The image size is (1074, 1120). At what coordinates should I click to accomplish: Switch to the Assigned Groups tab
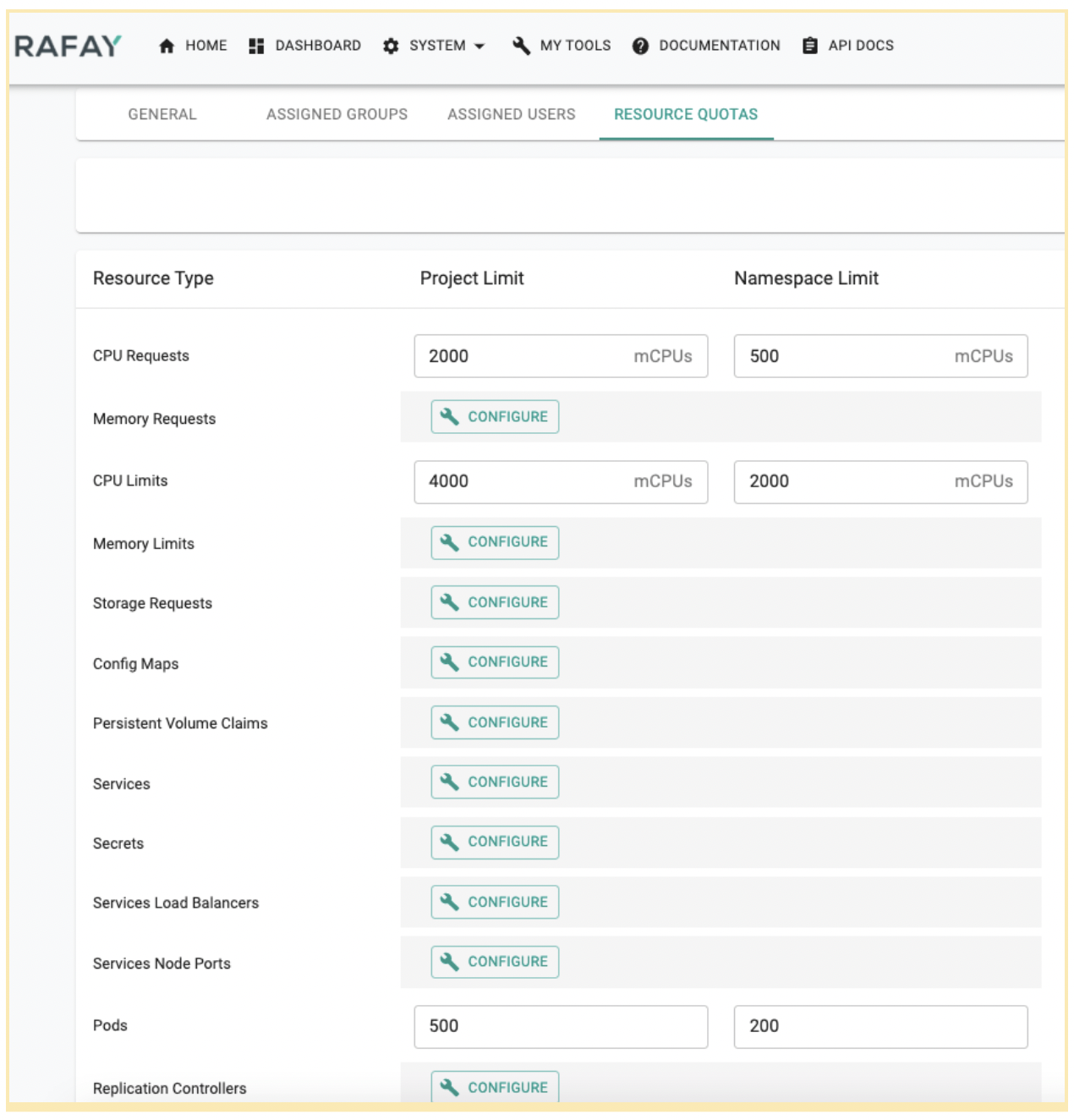pyautogui.click(x=337, y=114)
